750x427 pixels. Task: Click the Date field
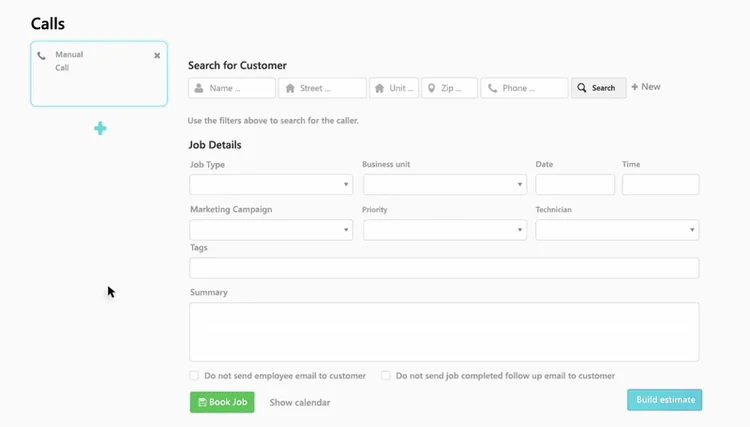coord(575,185)
